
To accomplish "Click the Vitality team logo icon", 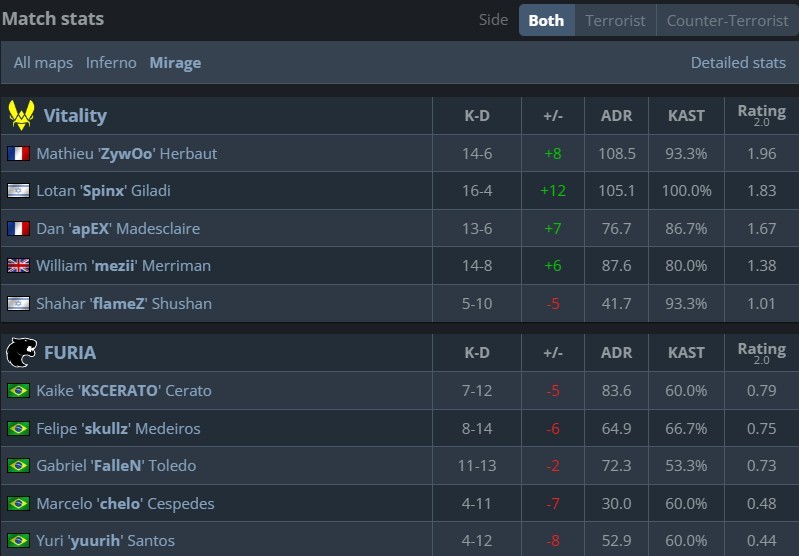I will 20,115.
